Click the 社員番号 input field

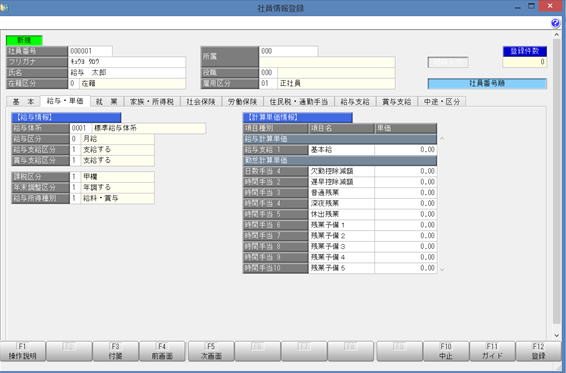90,51
